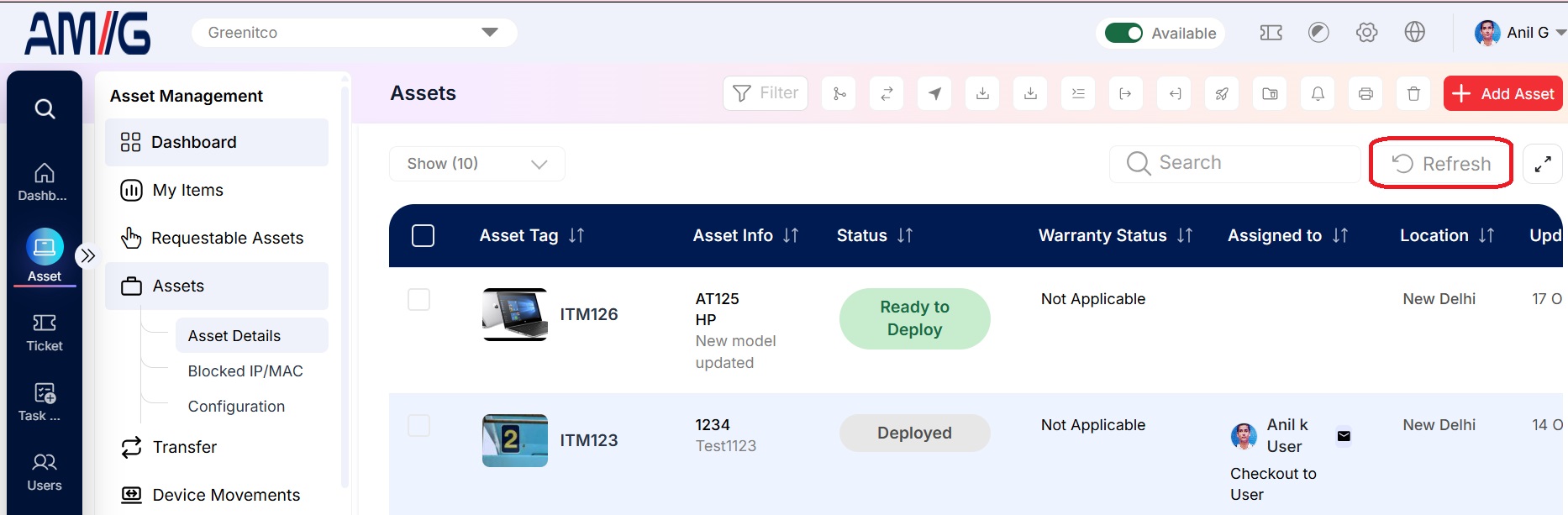The image size is (1568, 515).
Task: Open the ITM123 asset tag link
Action: tap(589, 440)
